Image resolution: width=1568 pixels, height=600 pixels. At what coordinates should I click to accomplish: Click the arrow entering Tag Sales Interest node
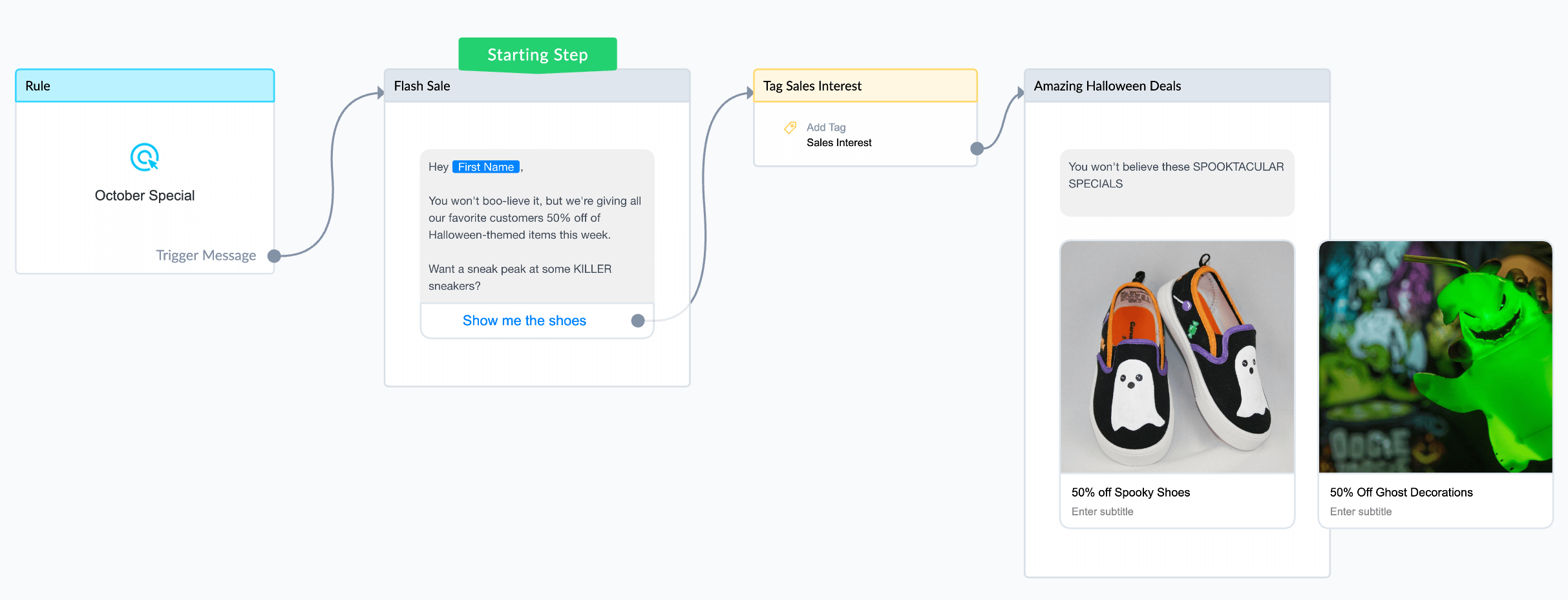[750, 93]
